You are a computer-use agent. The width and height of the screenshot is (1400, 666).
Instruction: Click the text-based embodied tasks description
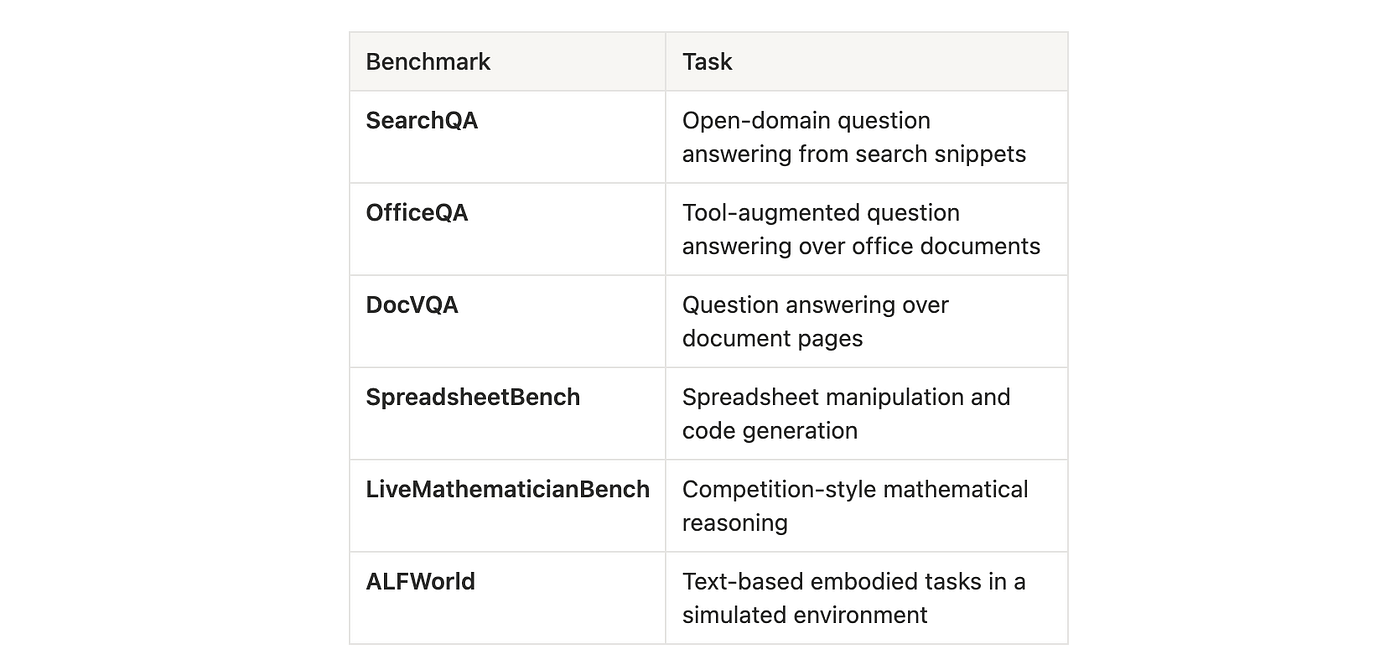point(854,597)
